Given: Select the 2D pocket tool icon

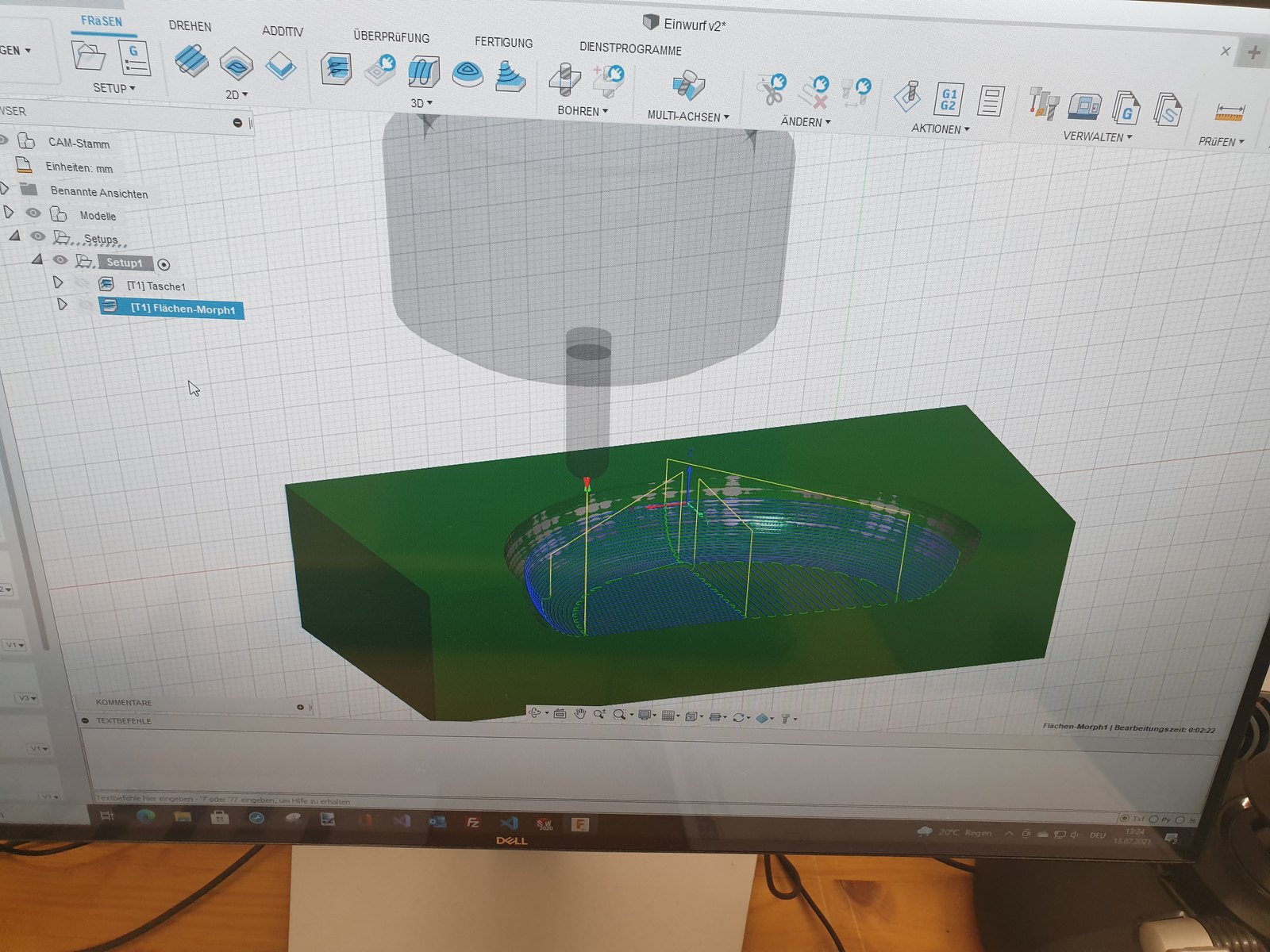Looking at the screenshot, I should click(x=237, y=64).
